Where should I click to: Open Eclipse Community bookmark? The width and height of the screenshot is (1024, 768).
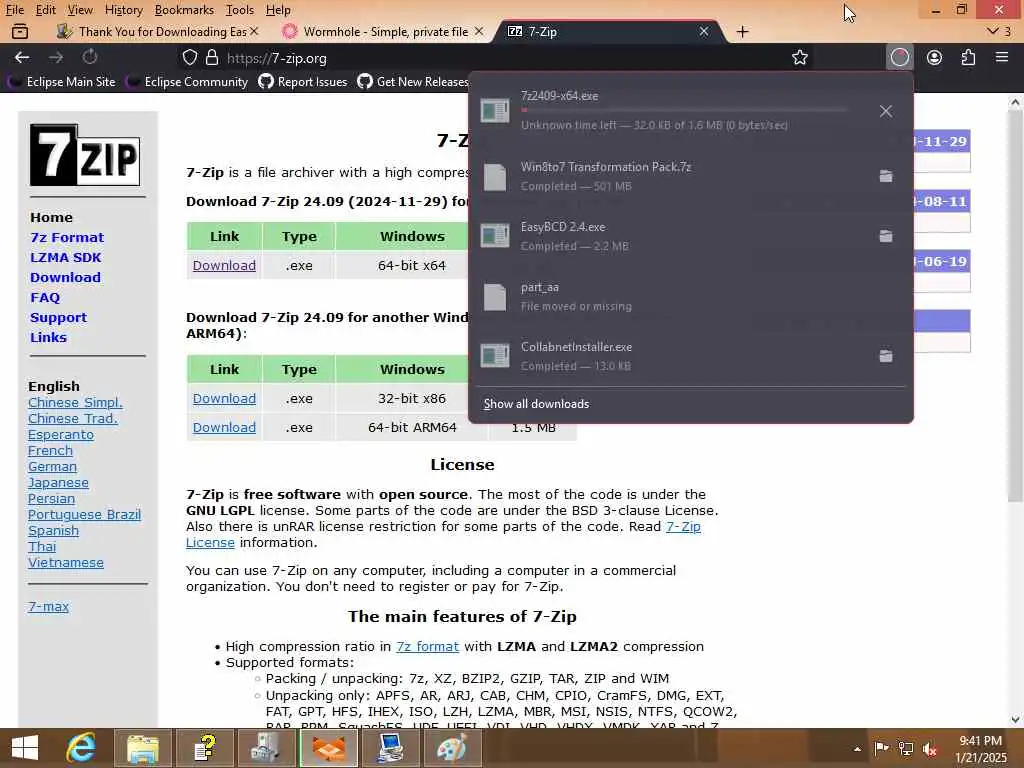click(188, 82)
